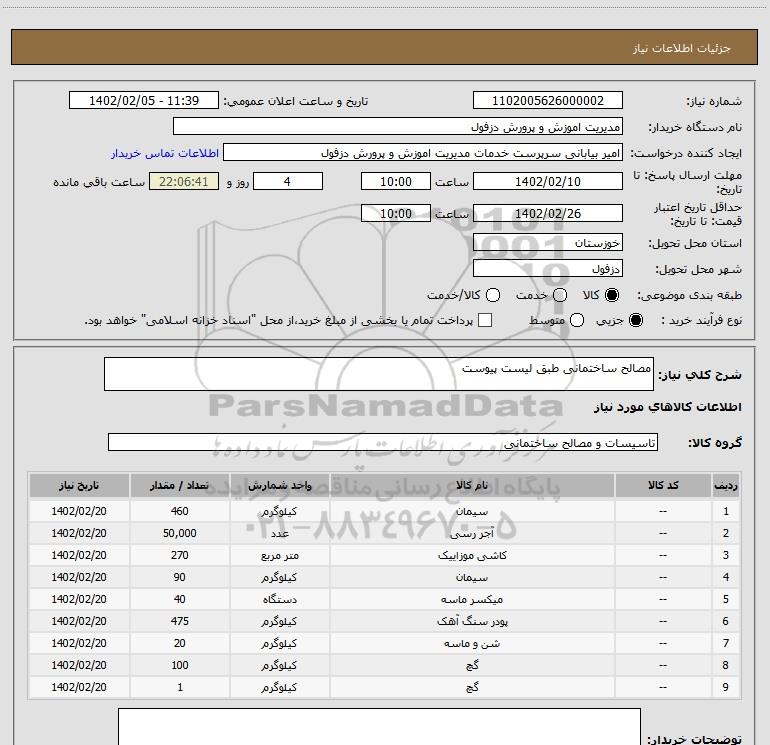This screenshot has height=745, width=770.
Task: Click quantity 475 in row 6
Action: [180, 621]
